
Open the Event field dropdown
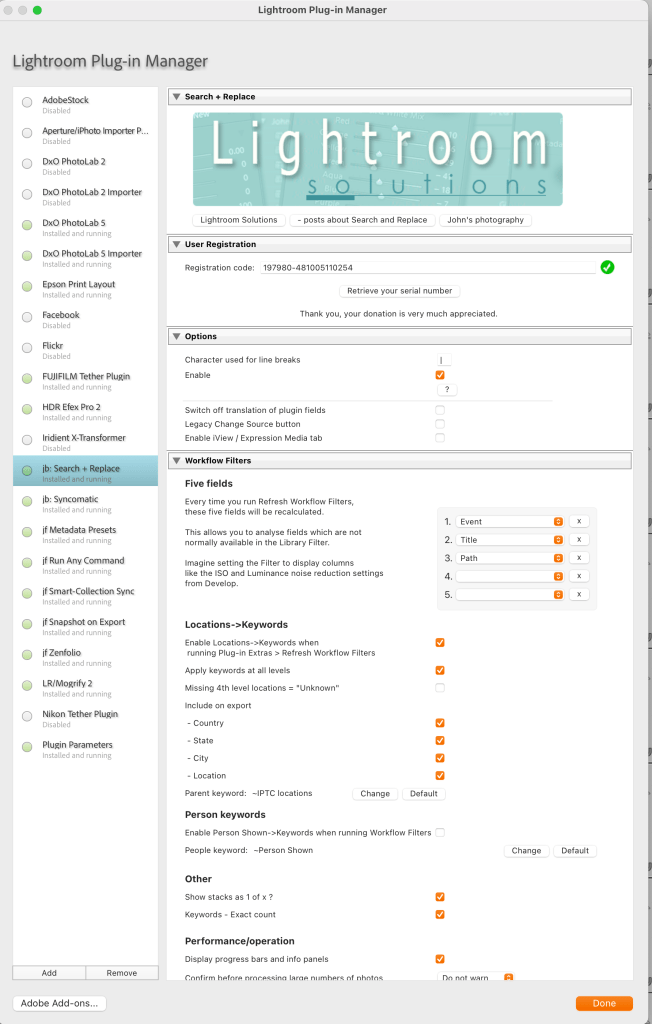click(510, 522)
